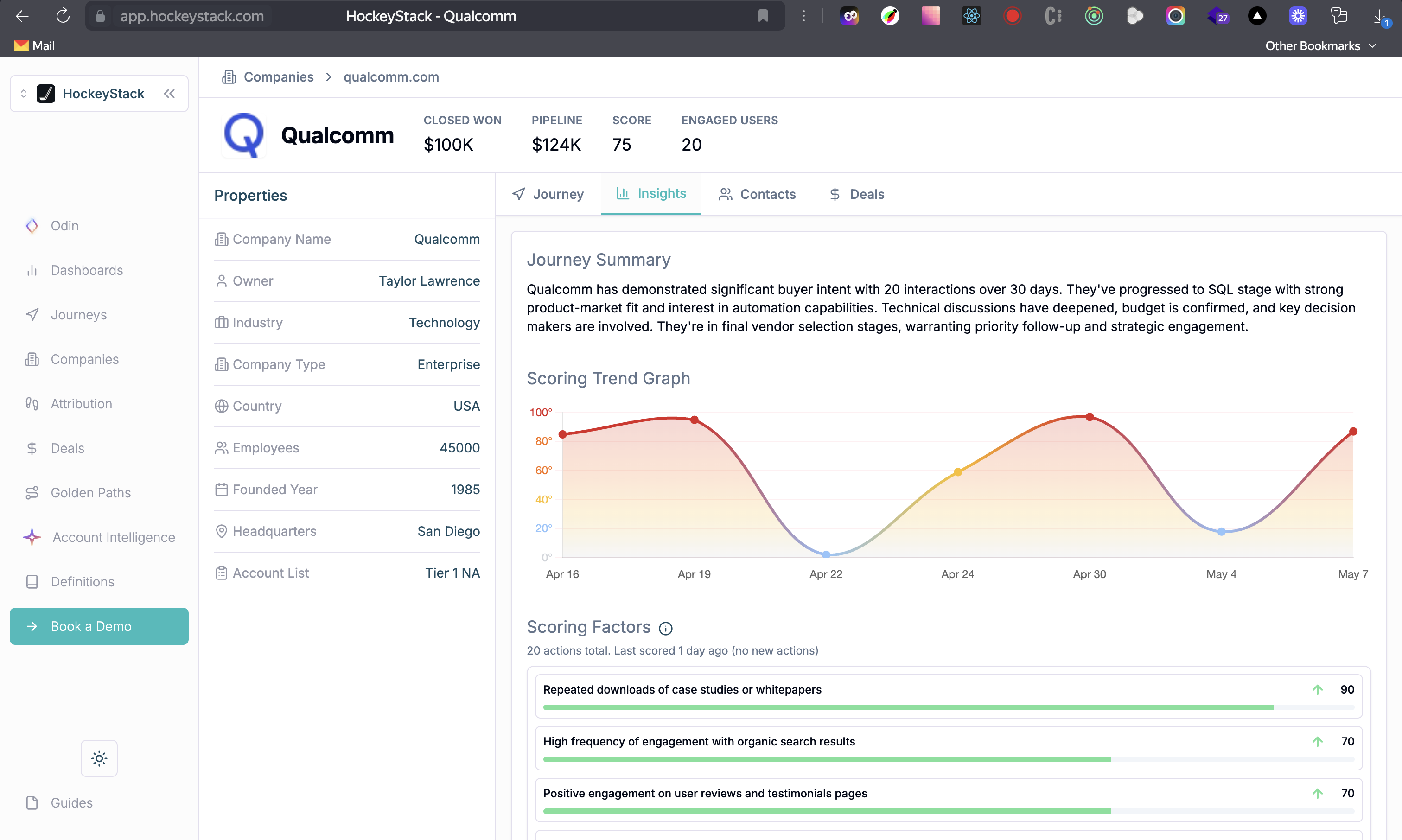
Task: Click the Apr 30 data point on graph
Action: pos(1089,417)
